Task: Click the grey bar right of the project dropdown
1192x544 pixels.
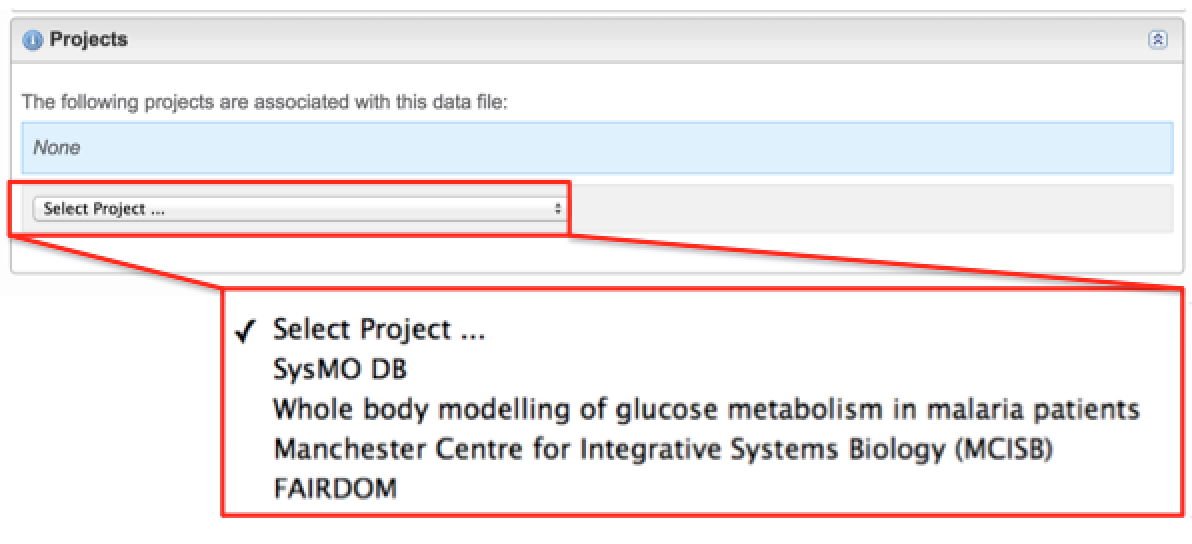Action: click(x=870, y=209)
